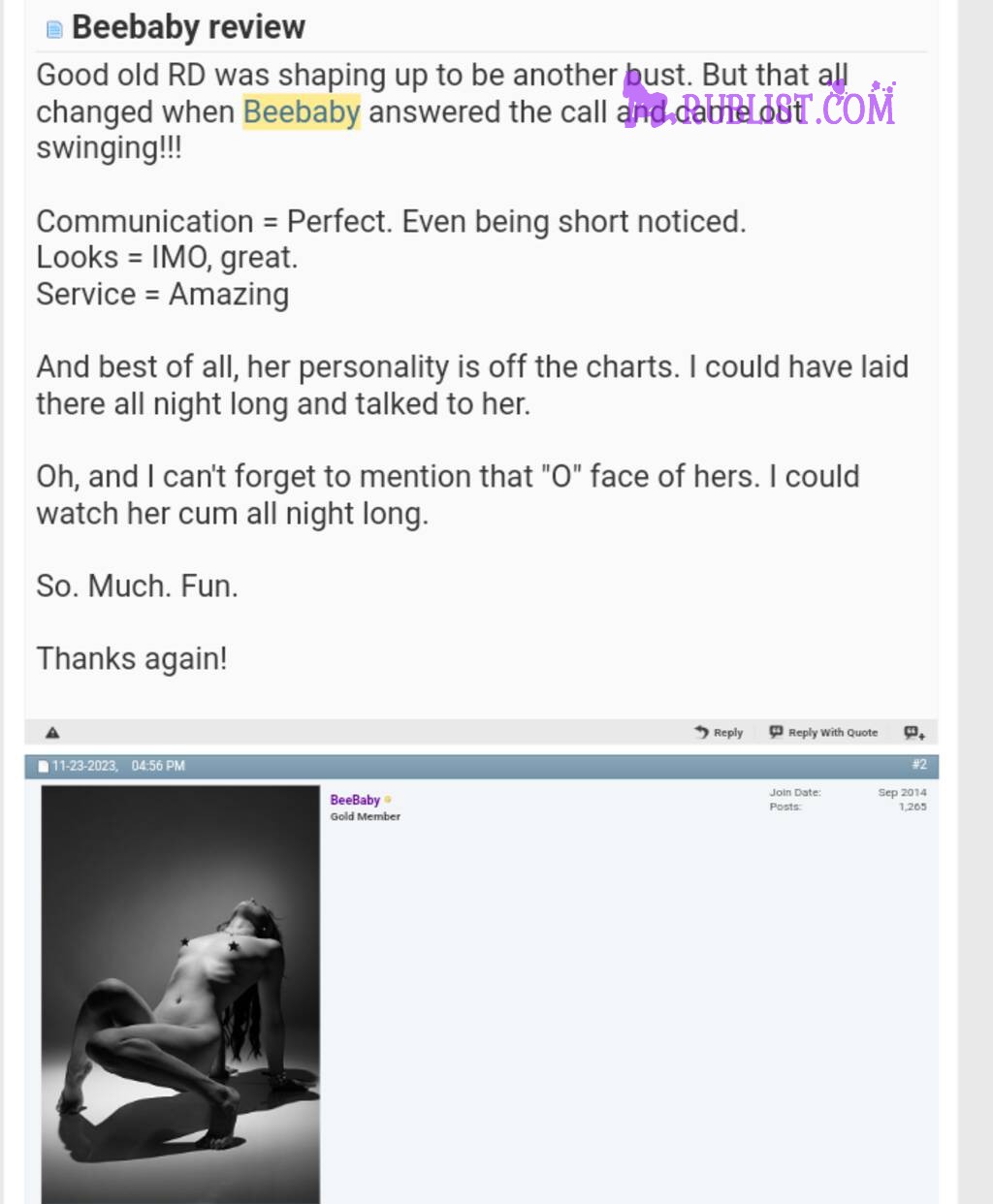Click the Reply With Quote label
993x1204 pixels.
(833, 733)
